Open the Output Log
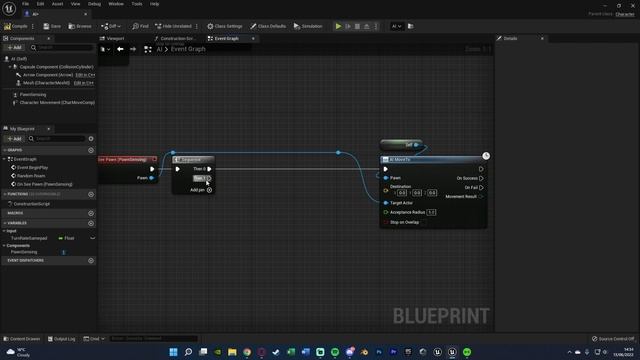The image size is (640, 360). pos(62,339)
